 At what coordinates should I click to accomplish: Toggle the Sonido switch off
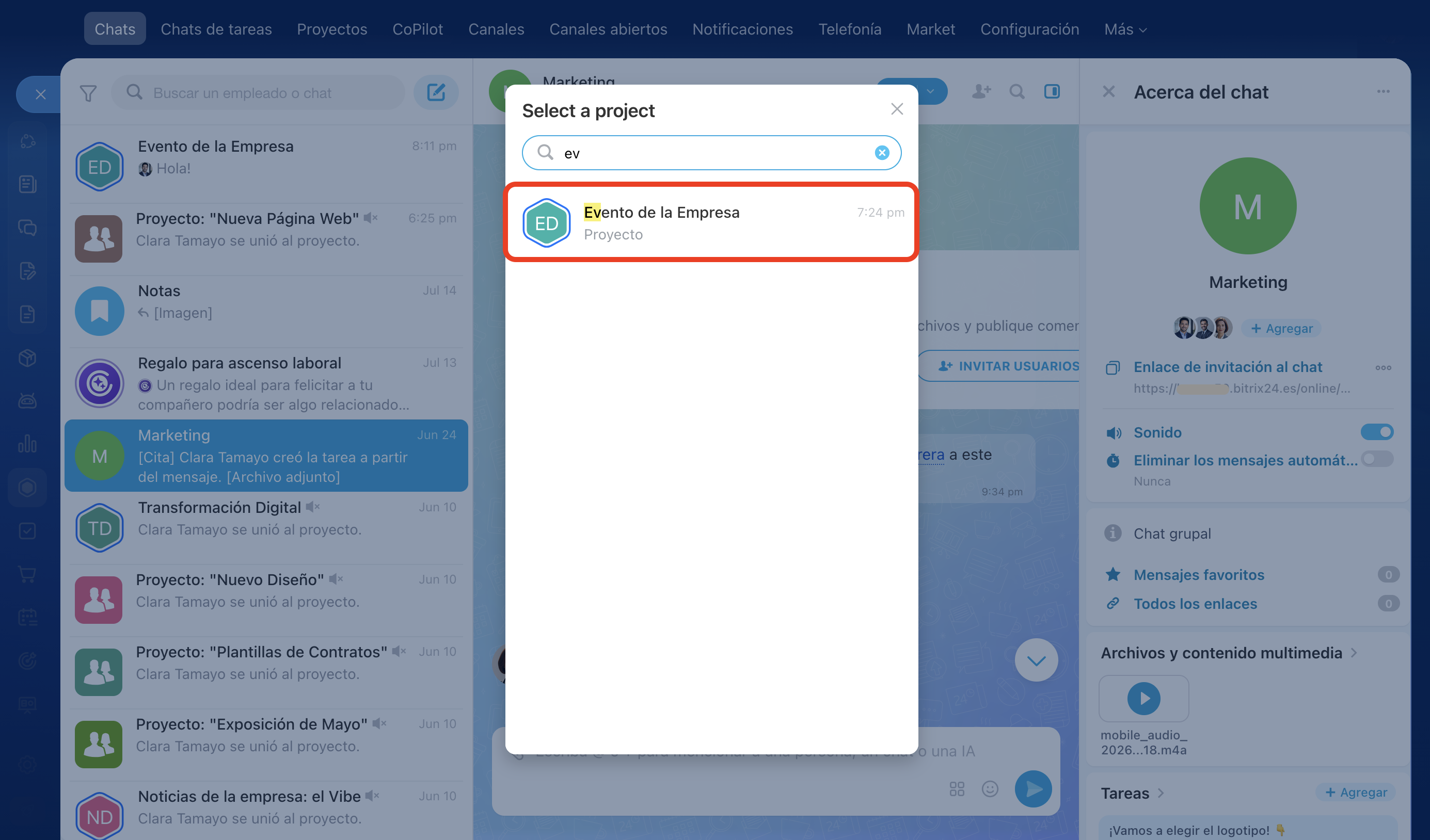pyautogui.click(x=1377, y=432)
